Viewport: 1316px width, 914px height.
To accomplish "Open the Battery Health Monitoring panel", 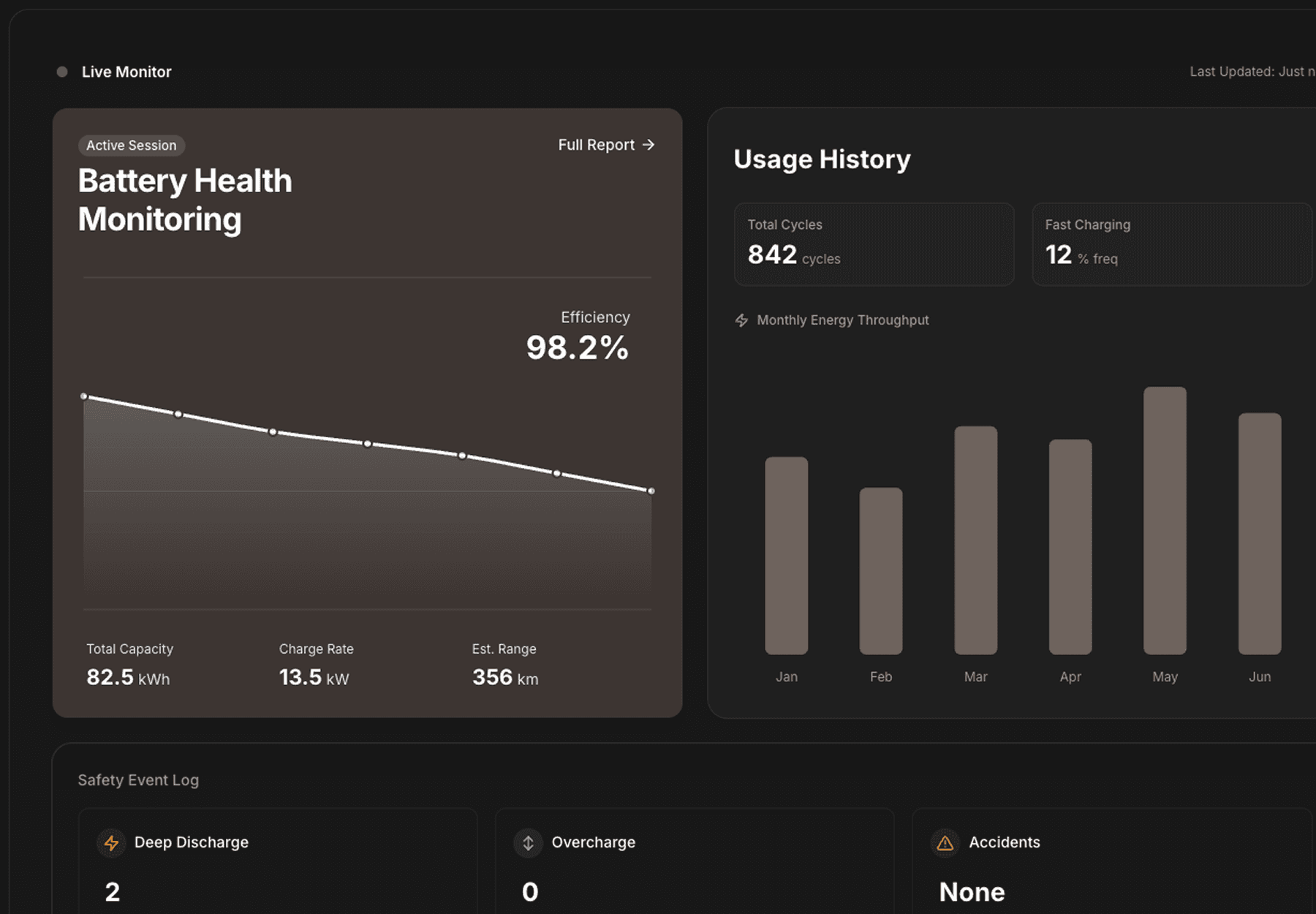I will click(185, 199).
